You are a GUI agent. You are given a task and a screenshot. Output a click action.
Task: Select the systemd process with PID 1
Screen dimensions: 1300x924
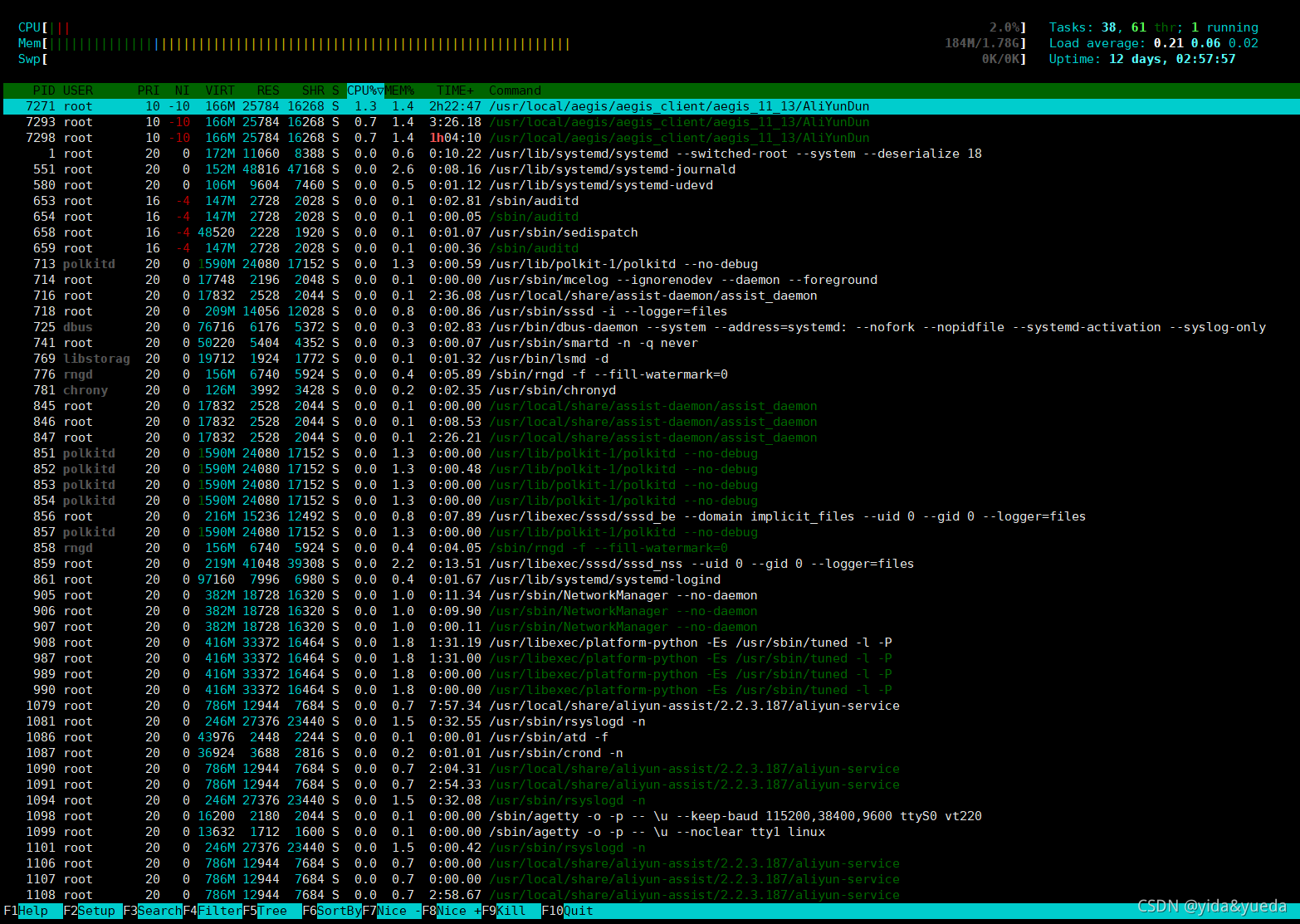coord(650,154)
